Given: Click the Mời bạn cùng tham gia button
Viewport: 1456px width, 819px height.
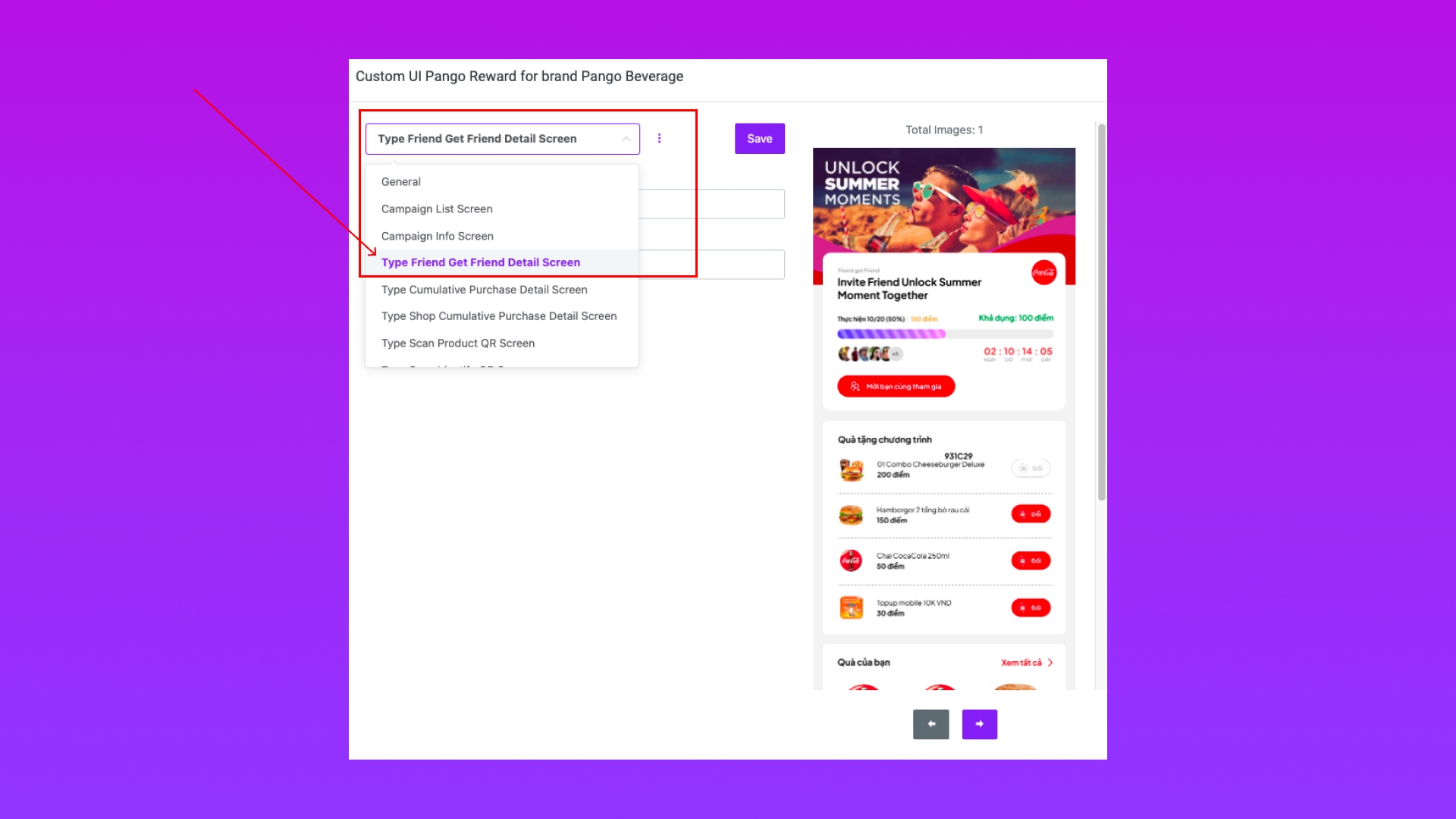Looking at the screenshot, I should (x=896, y=387).
